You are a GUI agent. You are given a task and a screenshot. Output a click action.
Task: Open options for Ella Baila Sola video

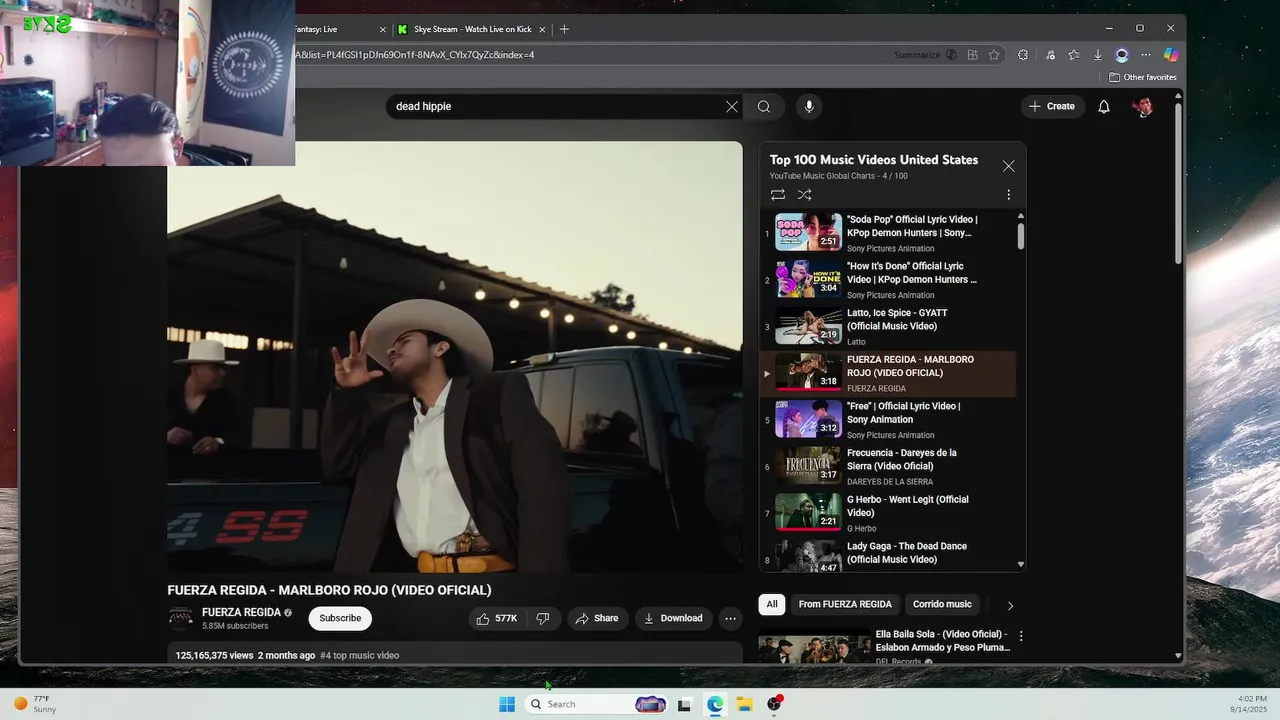point(1021,636)
